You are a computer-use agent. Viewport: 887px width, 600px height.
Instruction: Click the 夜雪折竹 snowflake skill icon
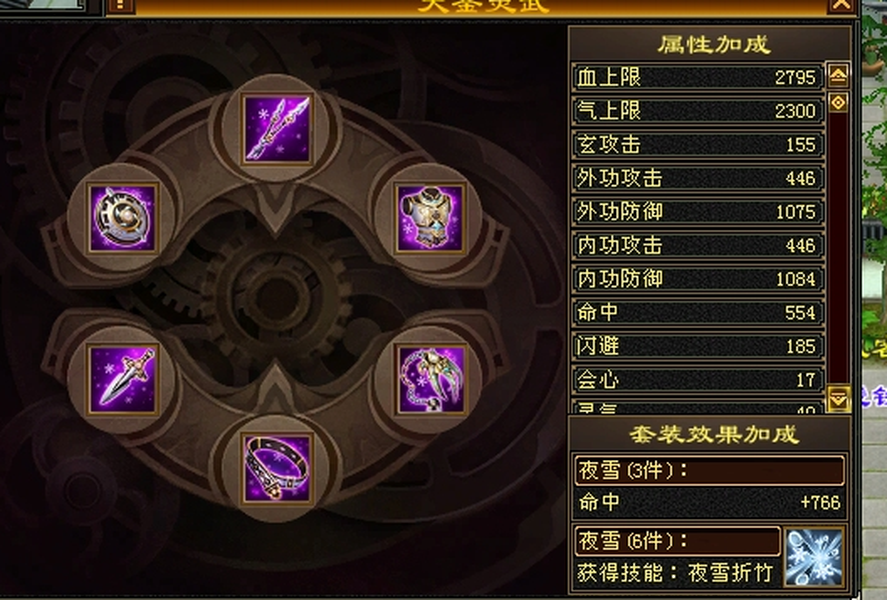814,558
